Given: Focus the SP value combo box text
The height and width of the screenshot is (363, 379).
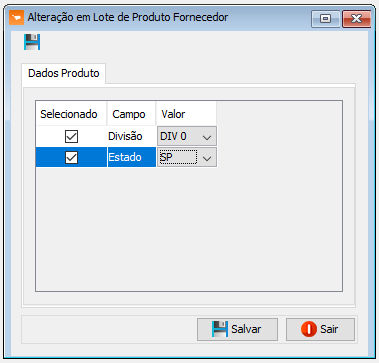Looking at the screenshot, I should [178, 157].
